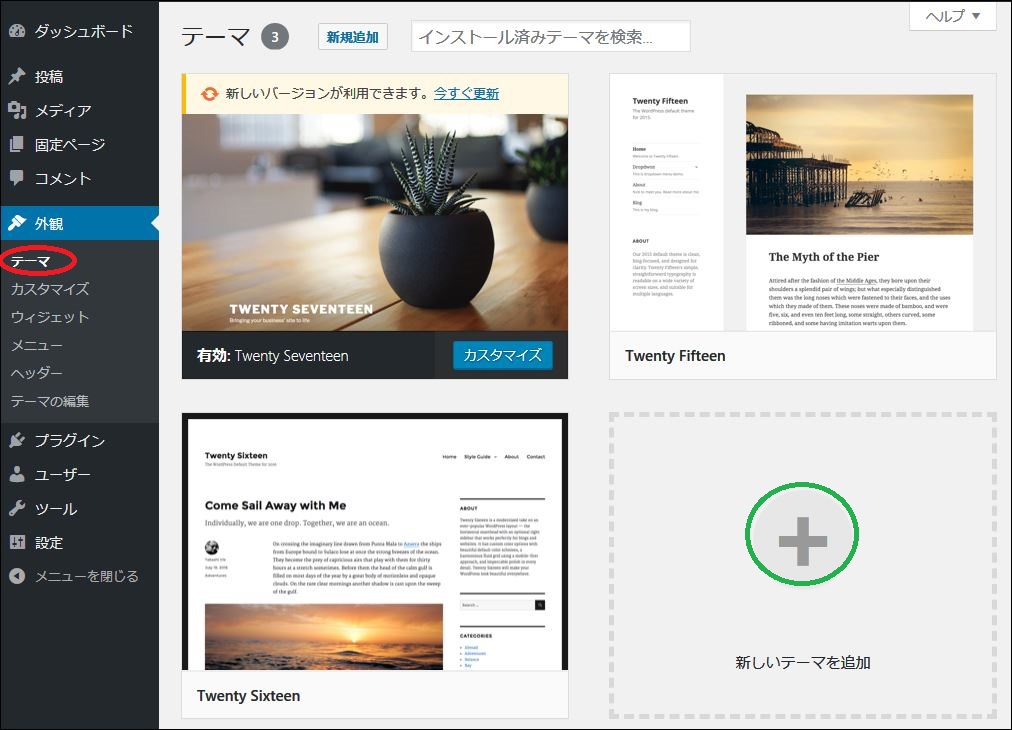Open the プラグイン menu item

(x=79, y=440)
